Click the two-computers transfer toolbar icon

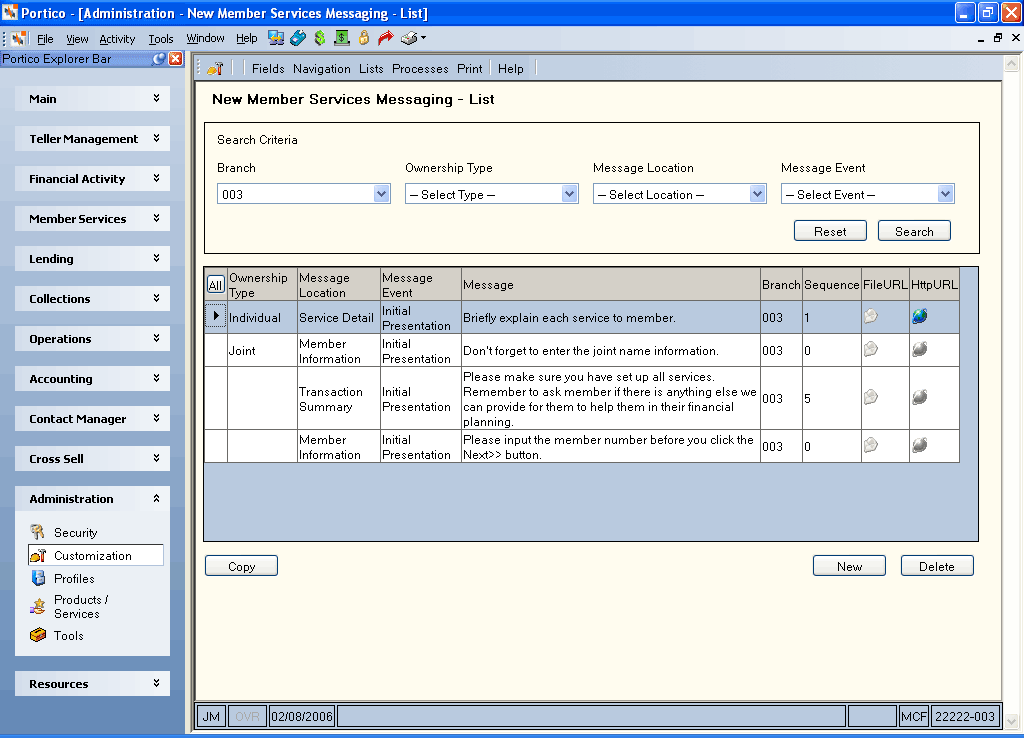[x=276, y=38]
